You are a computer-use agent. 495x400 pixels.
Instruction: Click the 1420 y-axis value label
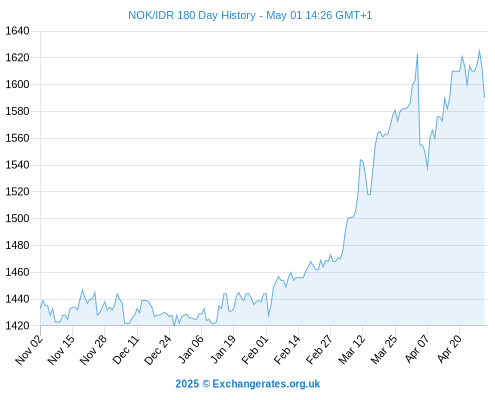[x=17, y=326]
